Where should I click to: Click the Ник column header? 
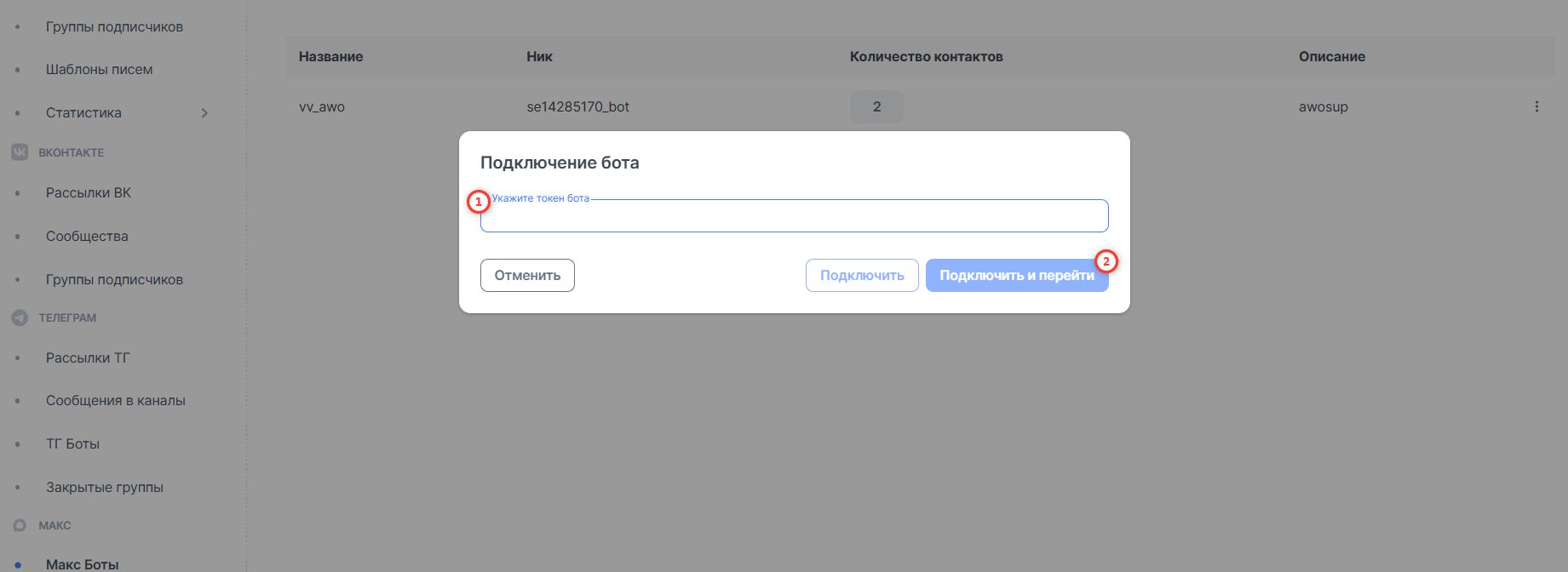pos(539,56)
